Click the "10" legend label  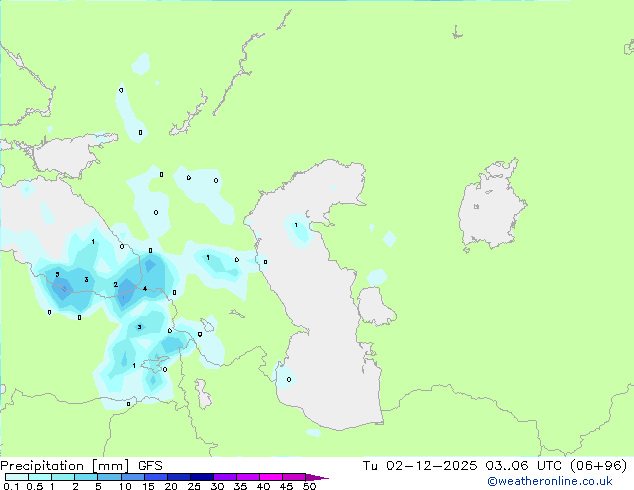(125, 486)
